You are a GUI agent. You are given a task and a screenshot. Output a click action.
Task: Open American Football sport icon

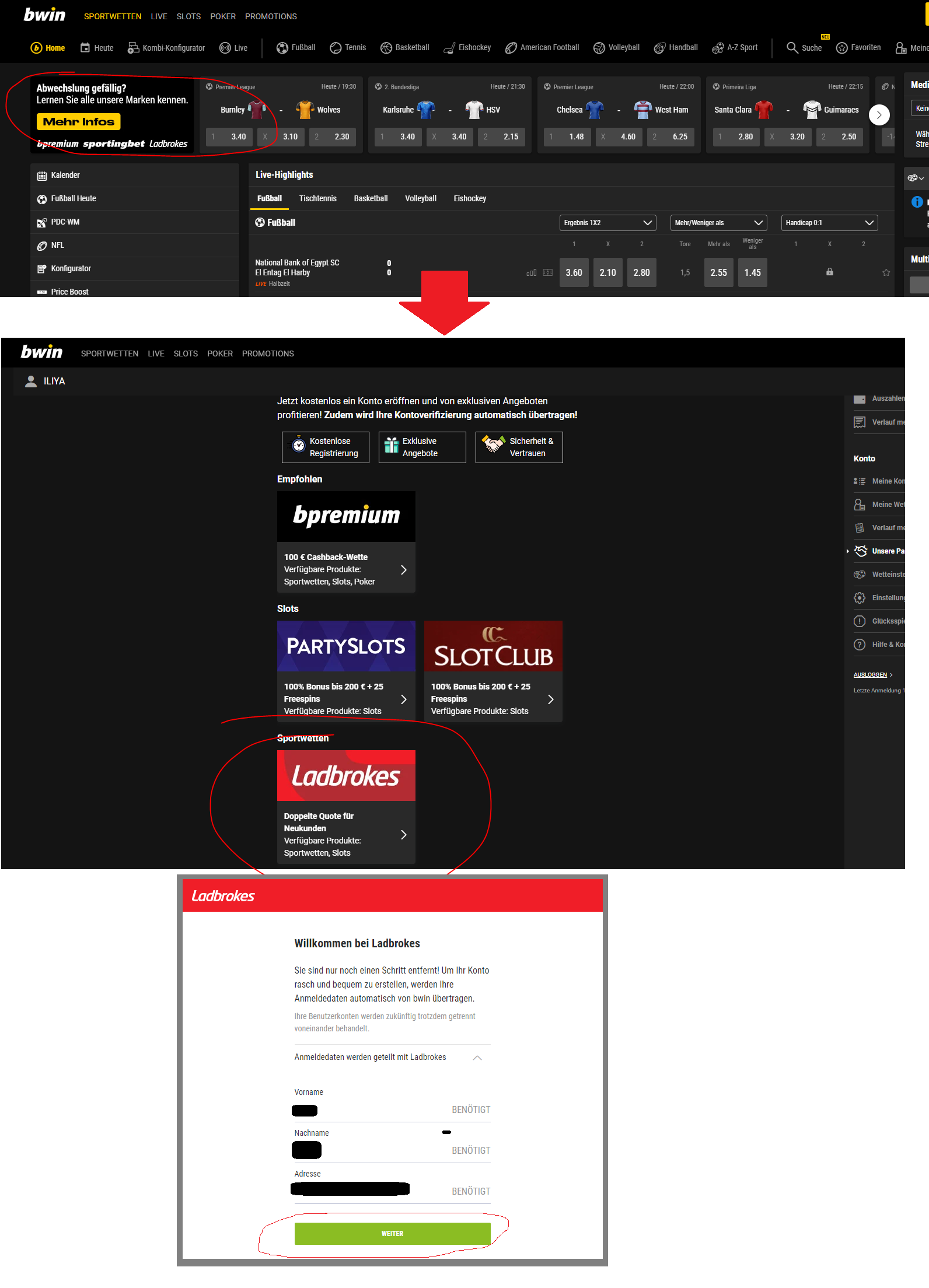tap(511, 48)
